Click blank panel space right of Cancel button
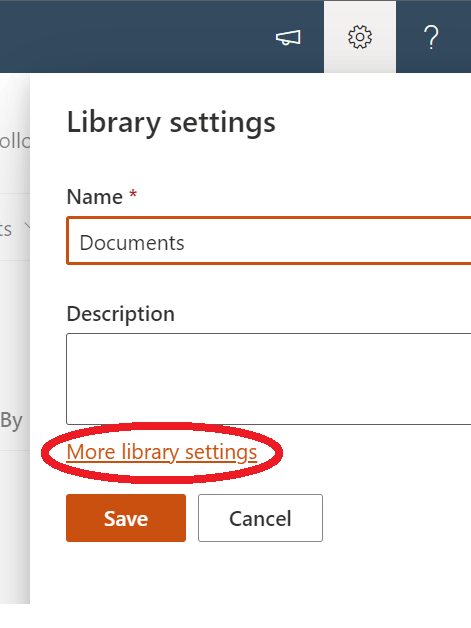 (397, 518)
